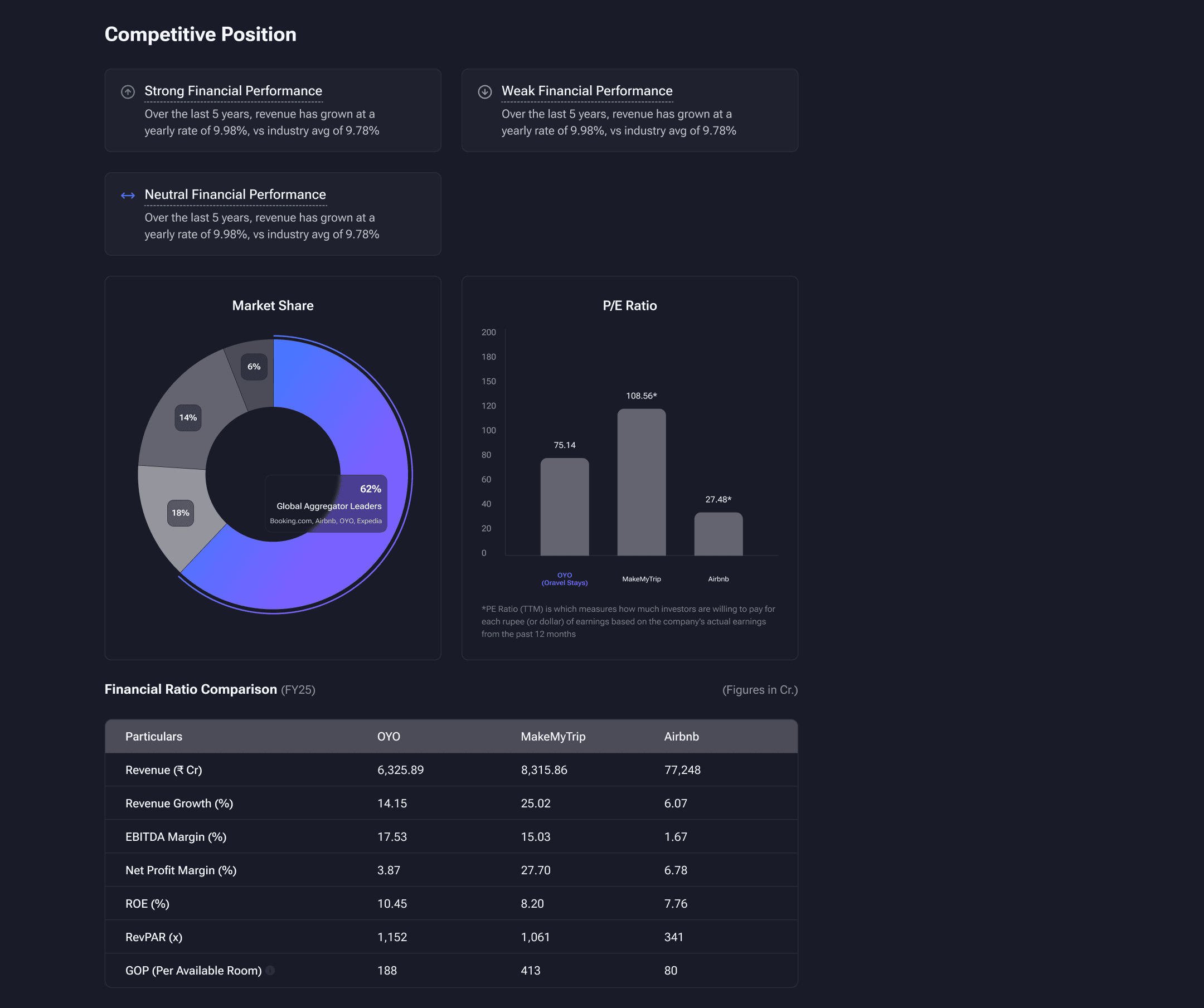Click the Market Share chart title
The height and width of the screenshot is (1008, 1204).
[x=273, y=305]
